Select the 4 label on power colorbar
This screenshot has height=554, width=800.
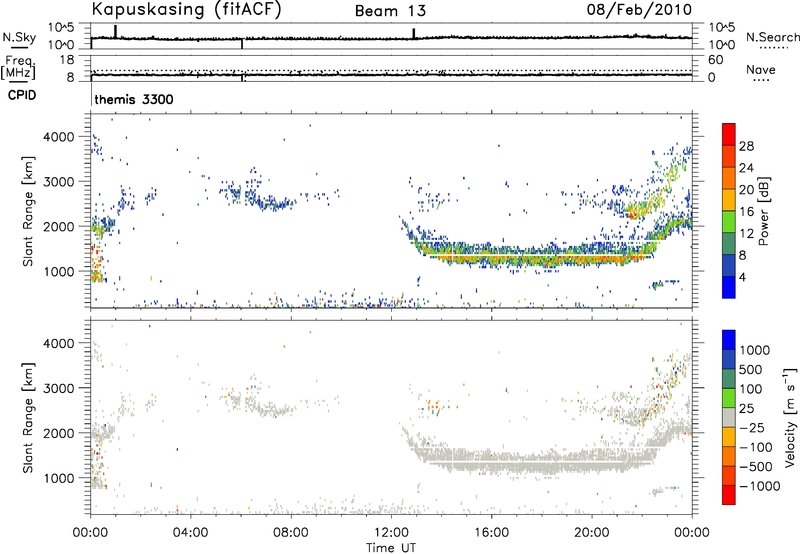point(742,277)
